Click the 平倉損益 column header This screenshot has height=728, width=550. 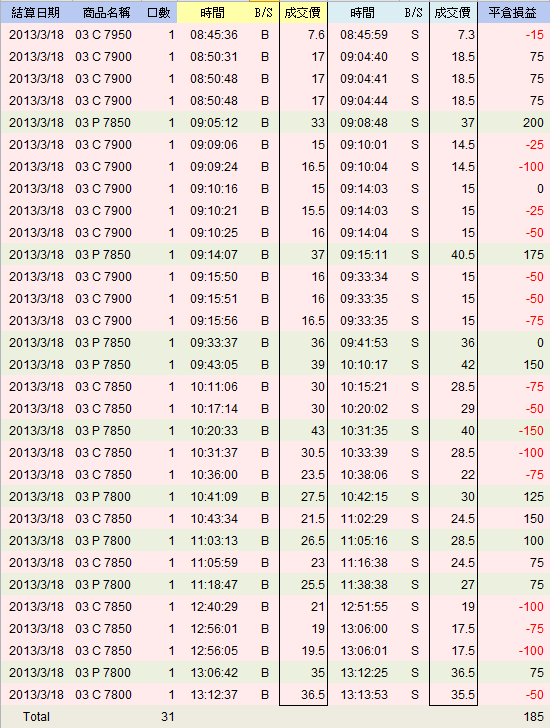(x=512, y=13)
